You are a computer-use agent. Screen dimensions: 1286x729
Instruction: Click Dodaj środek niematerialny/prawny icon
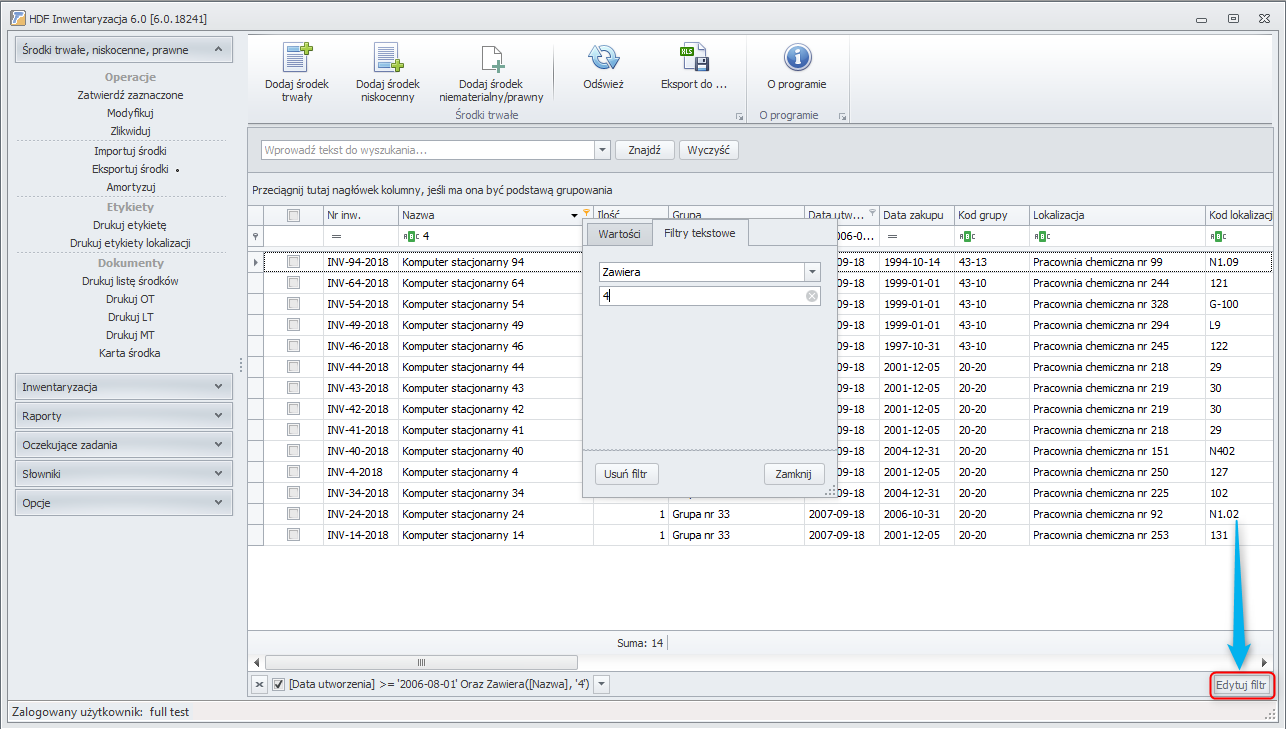coord(491,59)
